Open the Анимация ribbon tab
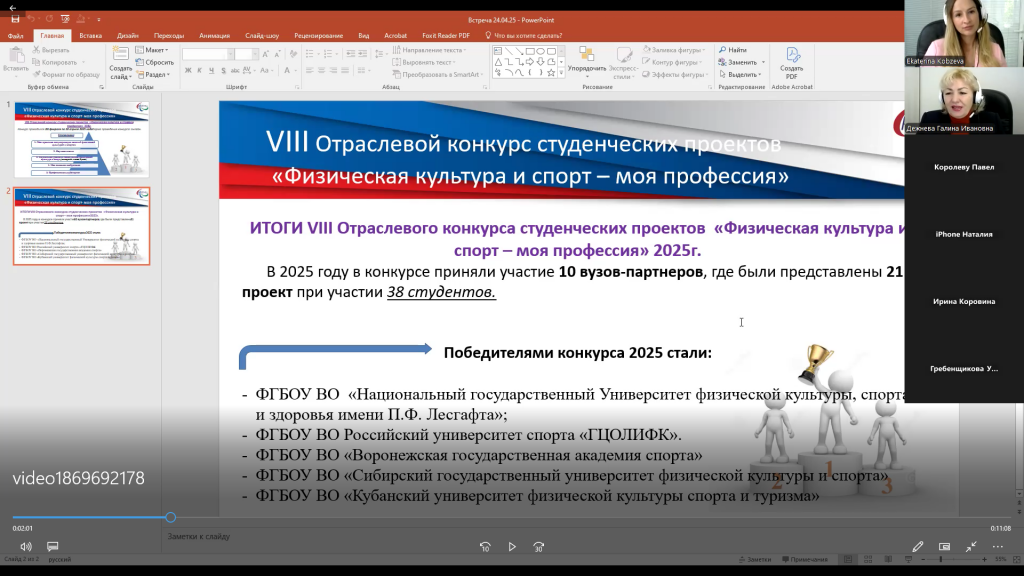Screen dimensions: 1024x576 click(214, 35)
